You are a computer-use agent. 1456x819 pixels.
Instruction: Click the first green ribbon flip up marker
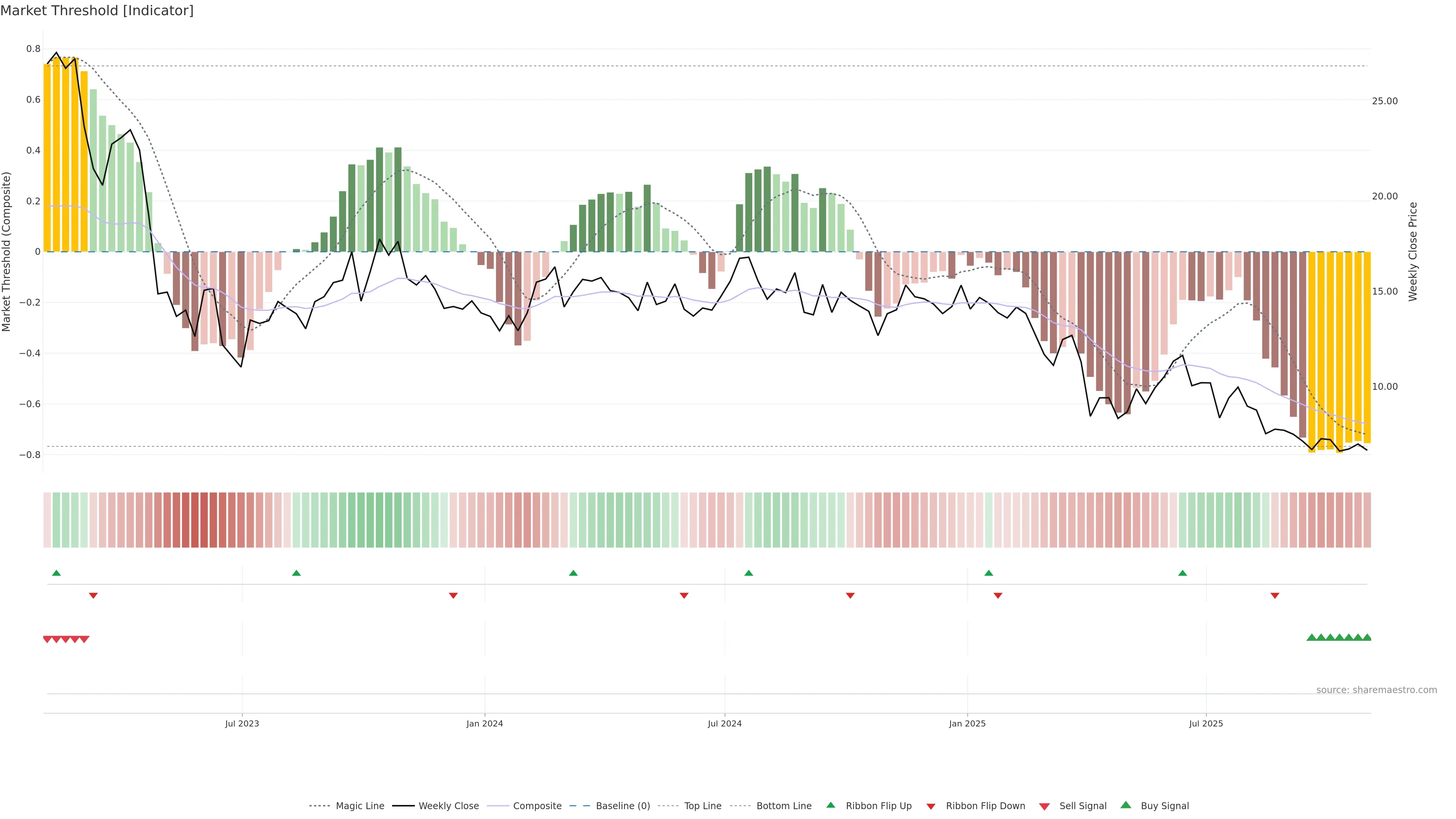click(56, 573)
